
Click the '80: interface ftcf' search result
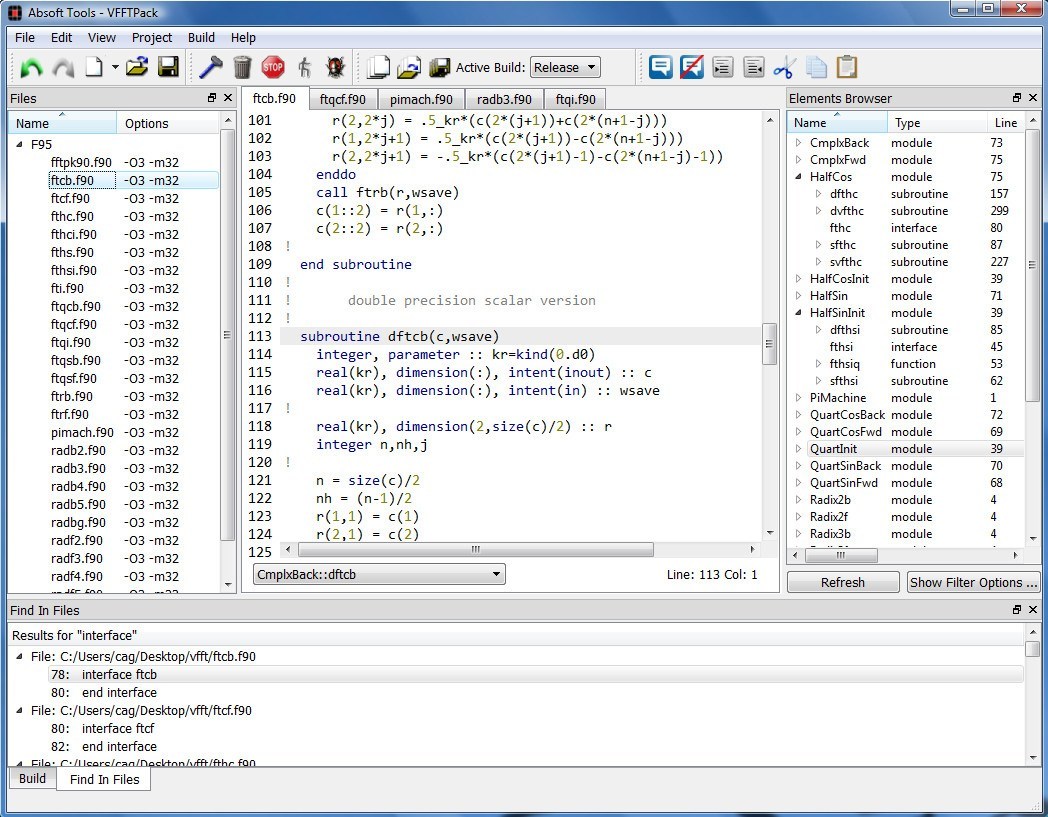pyautogui.click(x=102, y=729)
